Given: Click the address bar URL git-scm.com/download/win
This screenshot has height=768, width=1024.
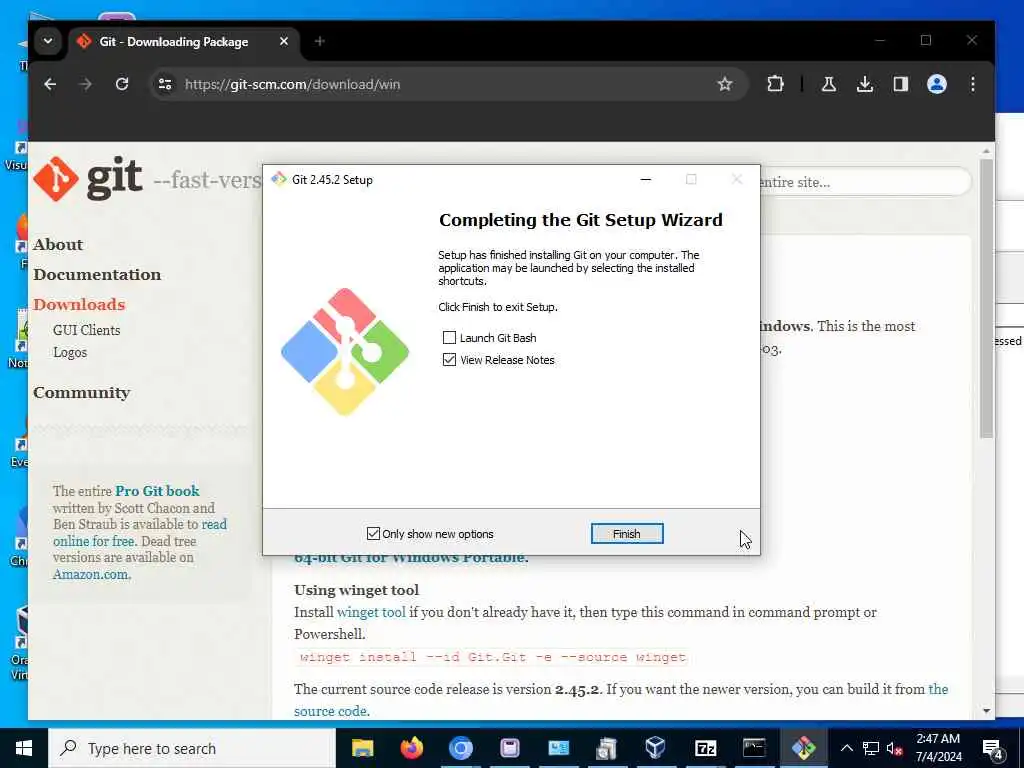Looking at the screenshot, I should click(x=292, y=84).
